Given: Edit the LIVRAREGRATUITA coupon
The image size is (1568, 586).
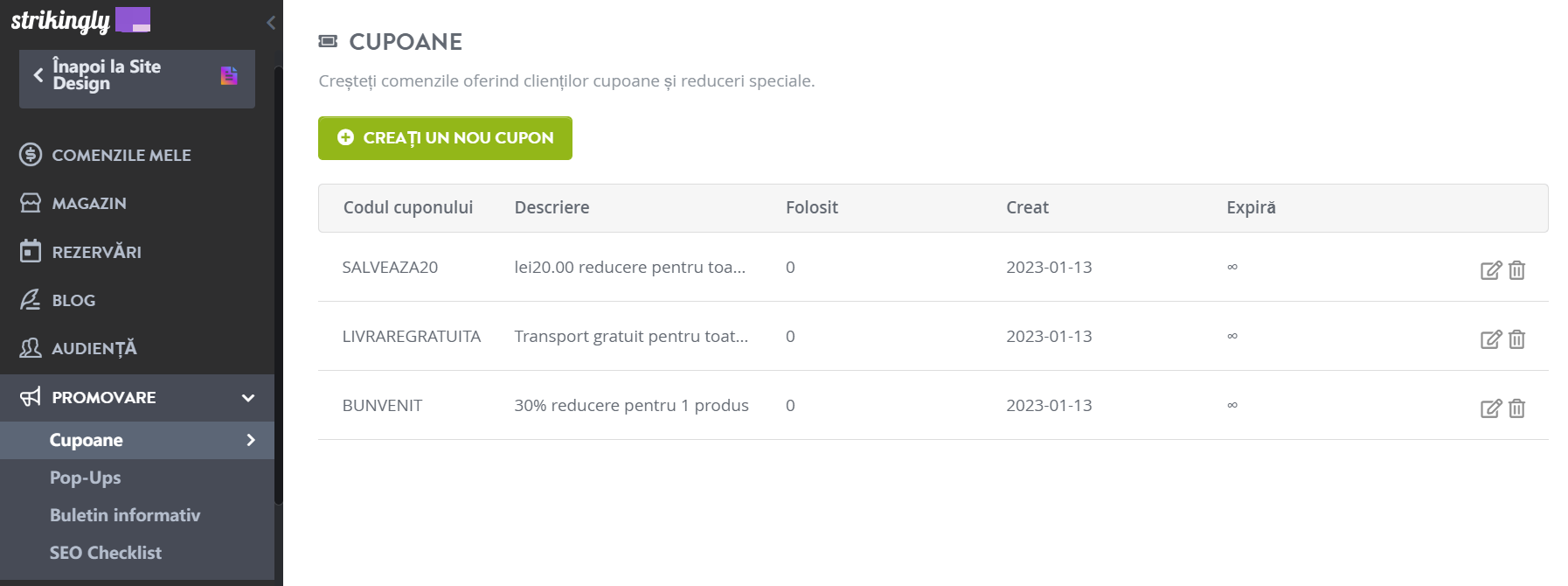Looking at the screenshot, I should [1491, 339].
